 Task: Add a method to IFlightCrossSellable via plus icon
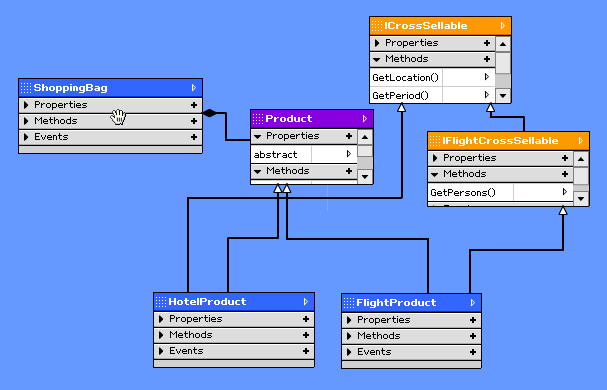click(x=565, y=174)
